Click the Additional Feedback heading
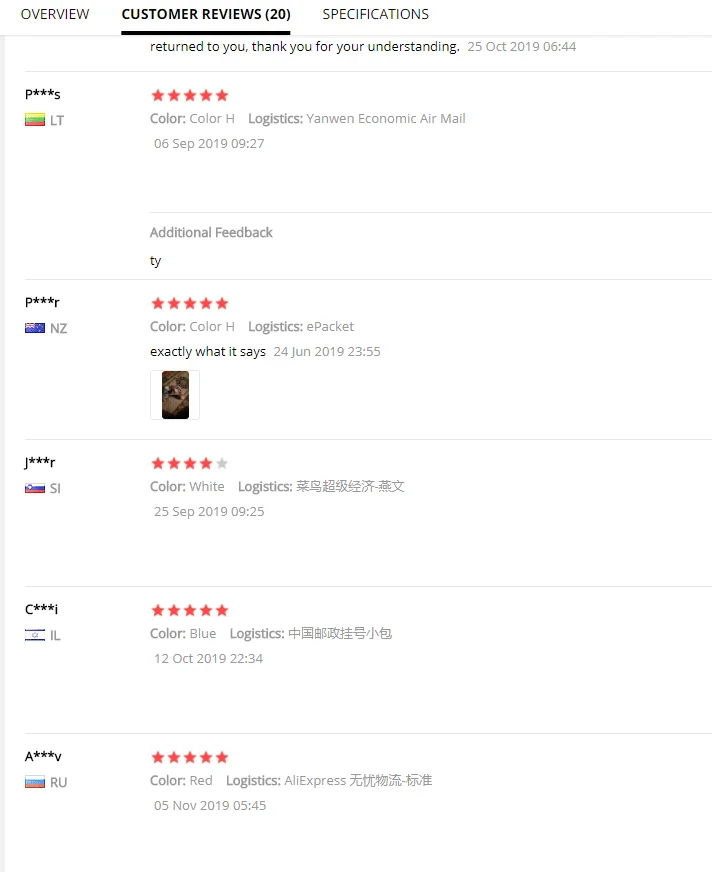Screen dimensions: 712x872 point(211,232)
